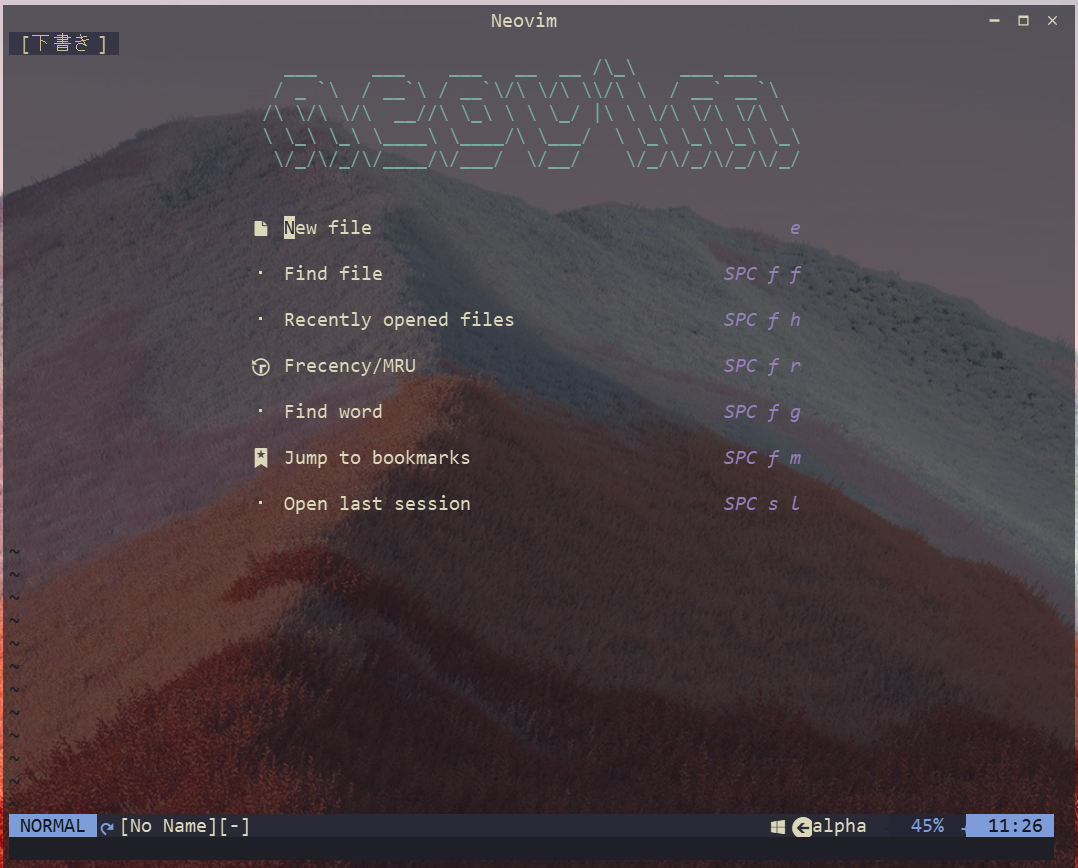Screen dimensions: 1078x868
Task: Click the arrow icon before alpha
Action: (x=802, y=827)
